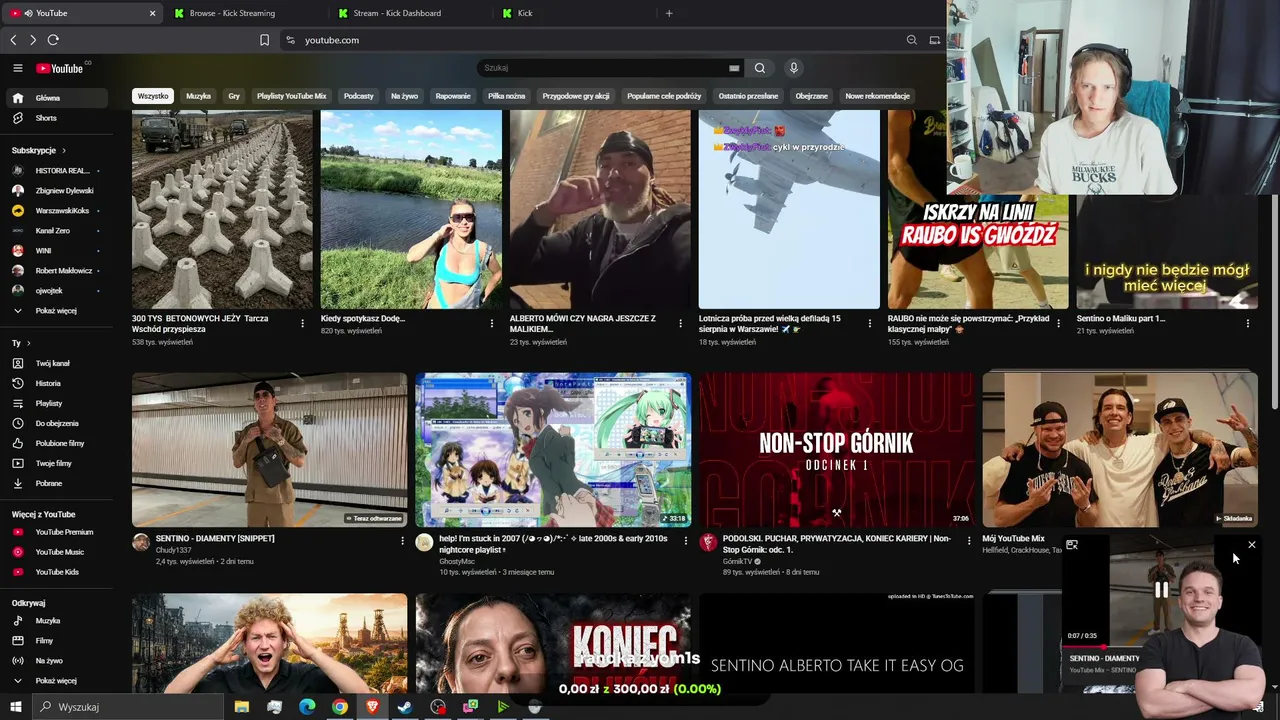Open Steam from taskbar
1280x720 pixels.
click(405, 707)
